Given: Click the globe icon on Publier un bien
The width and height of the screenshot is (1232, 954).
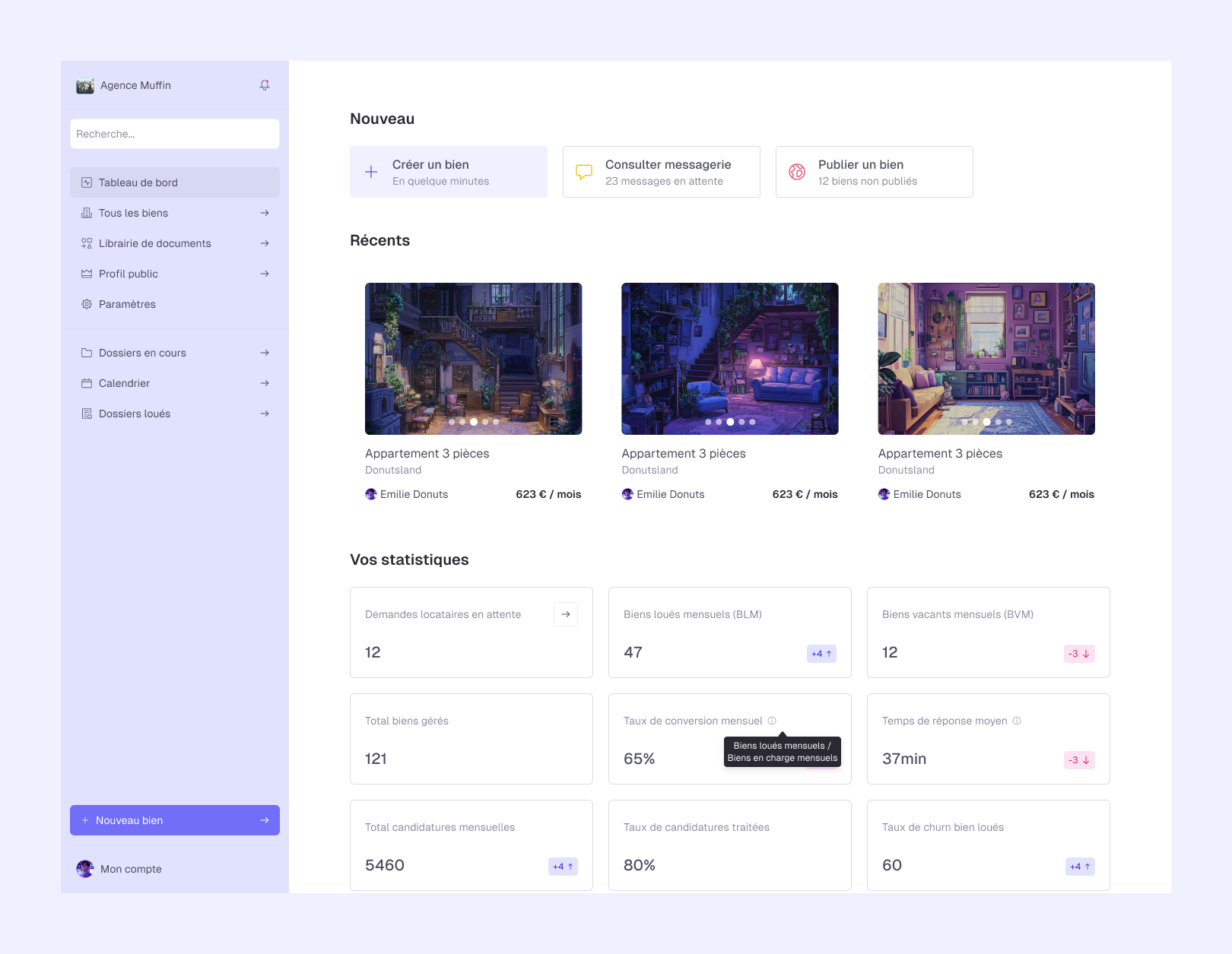Looking at the screenshot, I should [796, 172].
